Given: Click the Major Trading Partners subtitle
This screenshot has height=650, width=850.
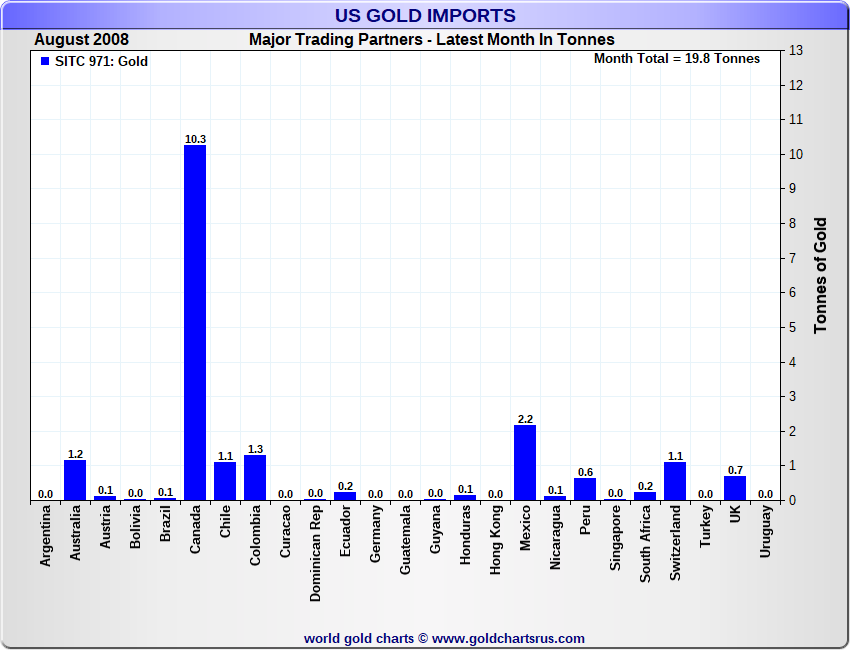Looking at the screenshot, I should [431, 40].
